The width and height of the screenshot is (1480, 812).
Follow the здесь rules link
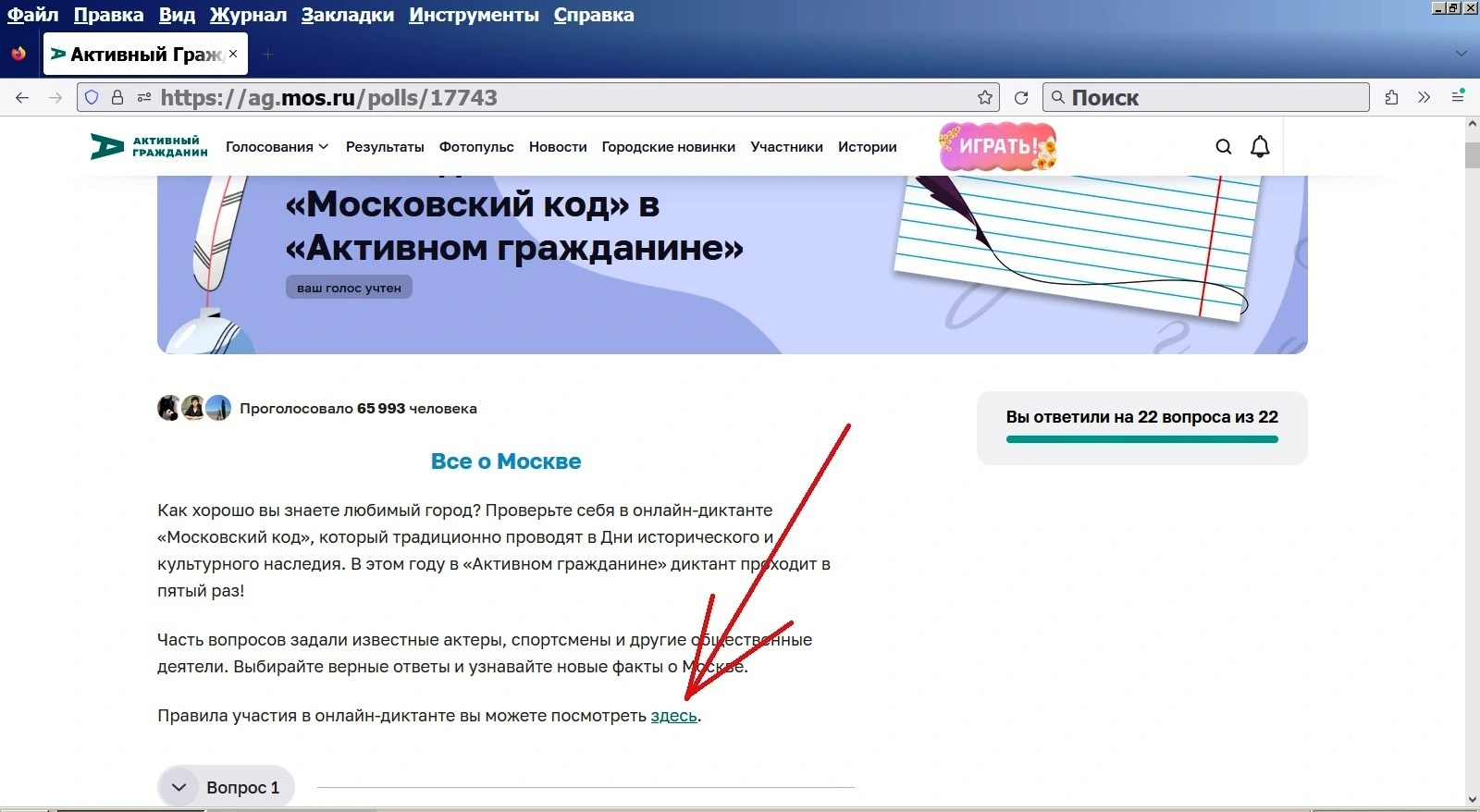click(x=674, y=716)
